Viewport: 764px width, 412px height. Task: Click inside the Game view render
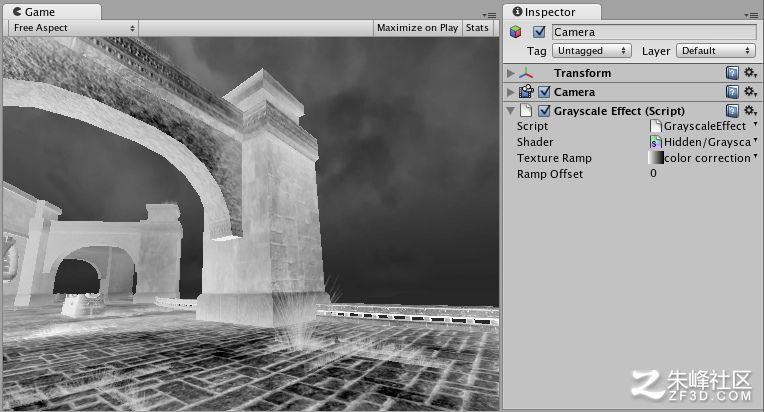(251, 224)
